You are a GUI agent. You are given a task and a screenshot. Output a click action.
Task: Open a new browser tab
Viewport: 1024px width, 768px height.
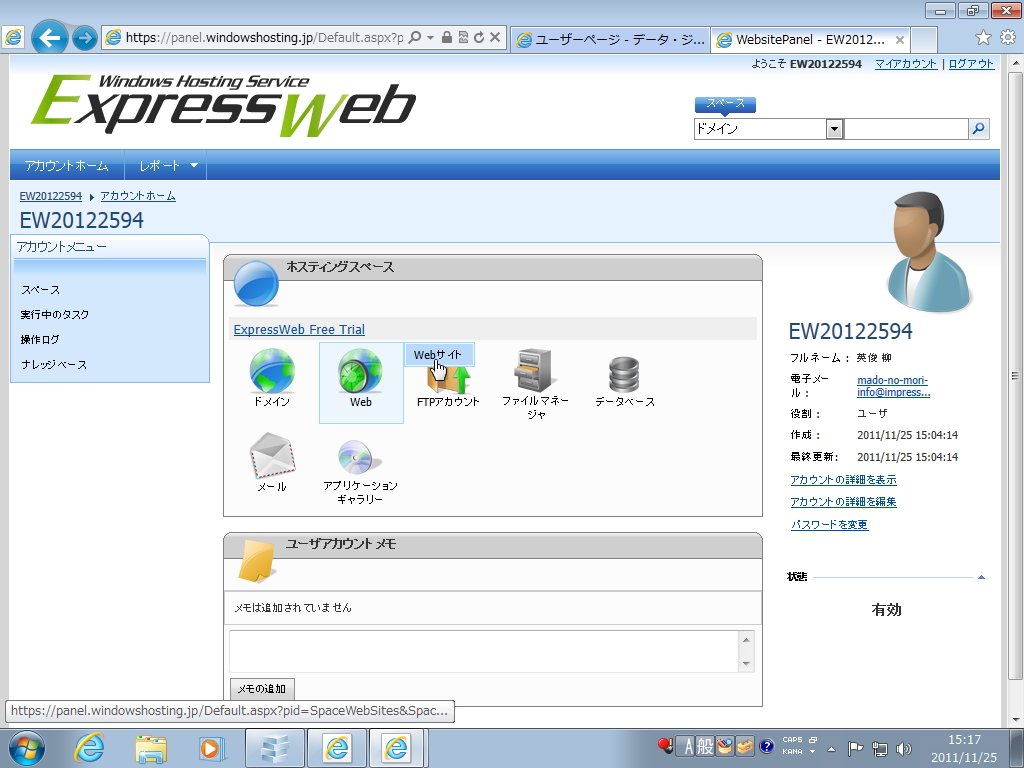point(924,39)
